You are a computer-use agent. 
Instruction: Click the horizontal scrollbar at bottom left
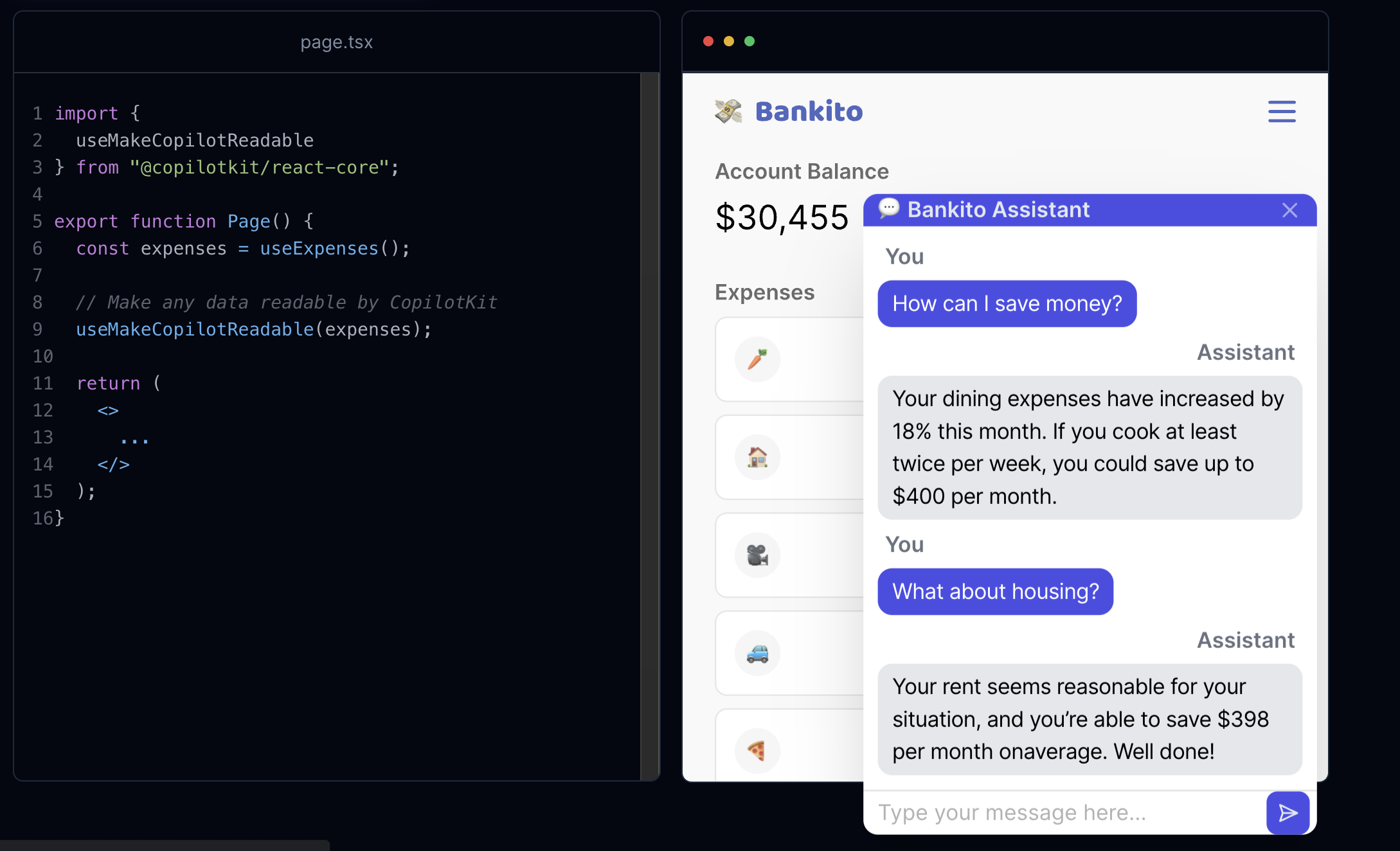click(165, 845)
